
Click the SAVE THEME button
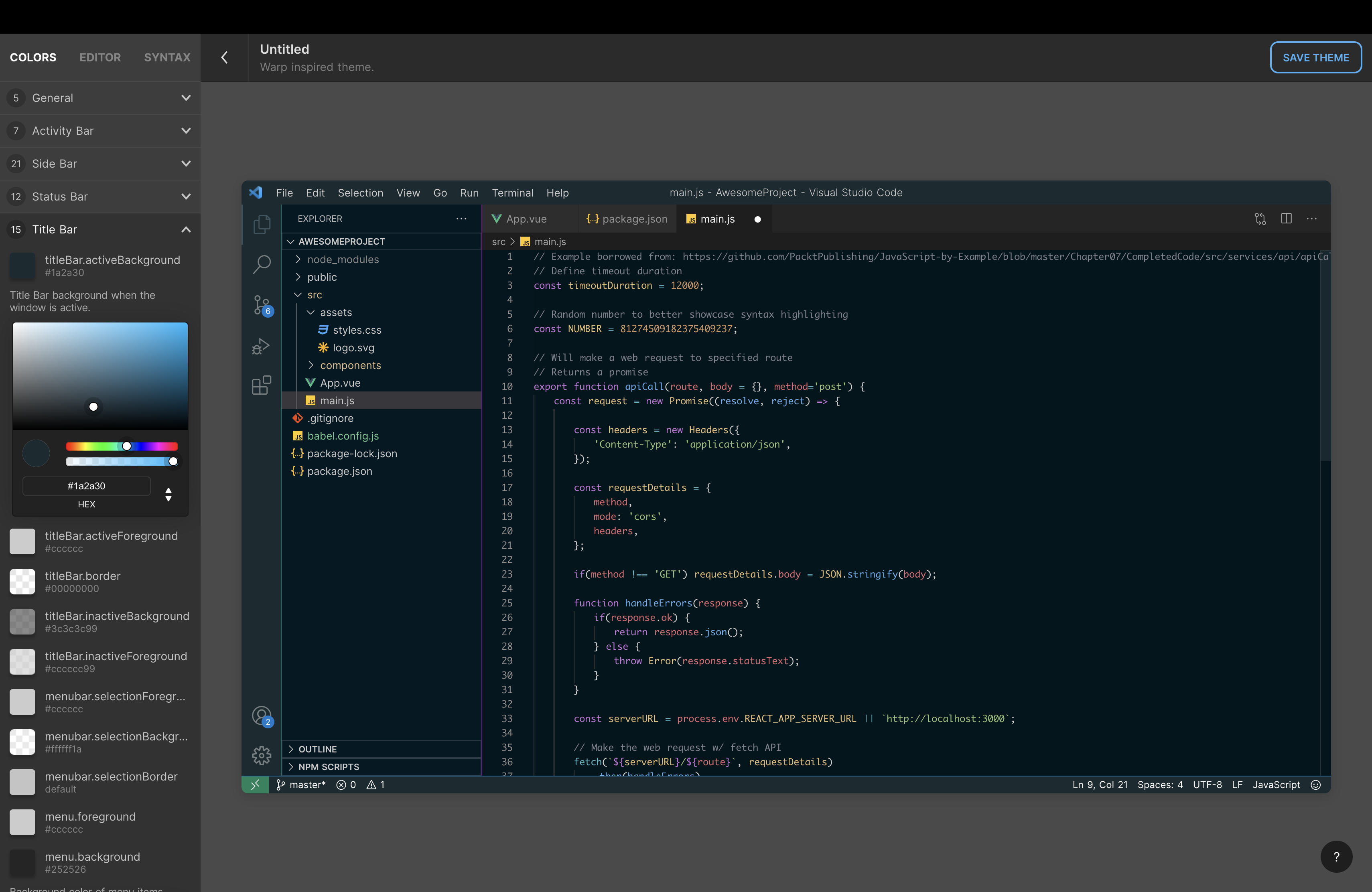1315,58
